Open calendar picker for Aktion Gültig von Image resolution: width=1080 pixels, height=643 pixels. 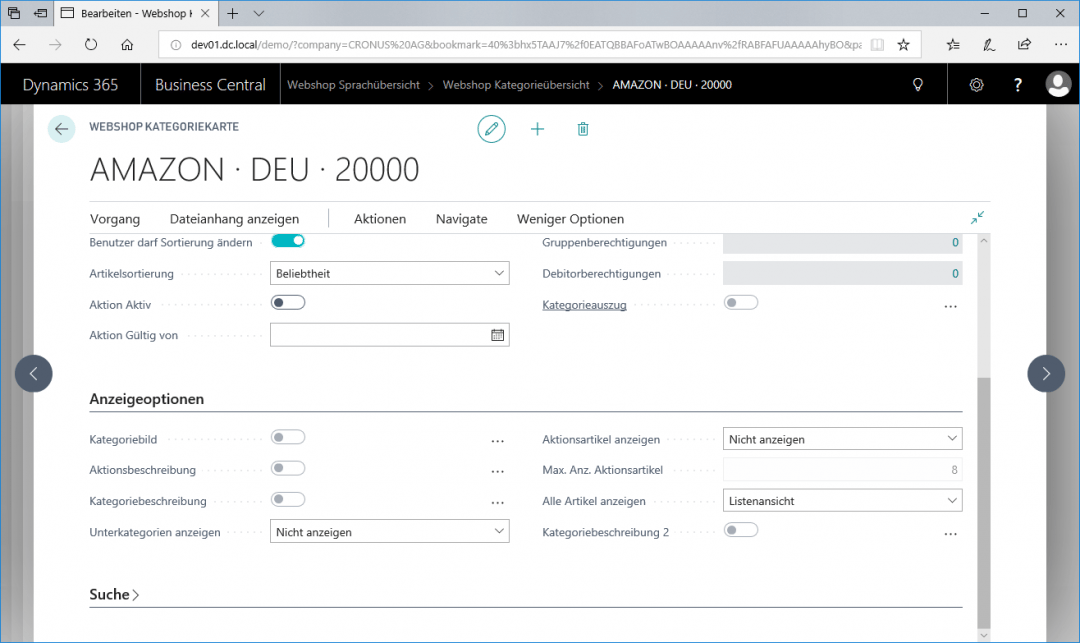[497, 335]
